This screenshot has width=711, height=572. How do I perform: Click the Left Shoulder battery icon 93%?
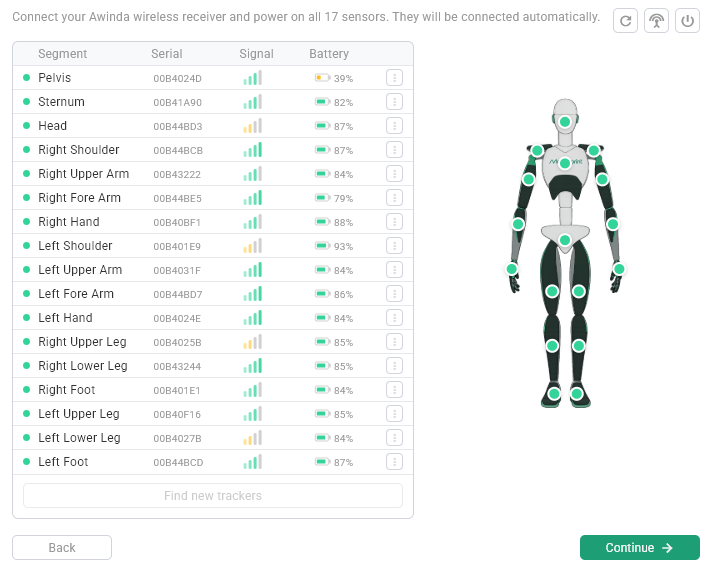tap(322, 246)
